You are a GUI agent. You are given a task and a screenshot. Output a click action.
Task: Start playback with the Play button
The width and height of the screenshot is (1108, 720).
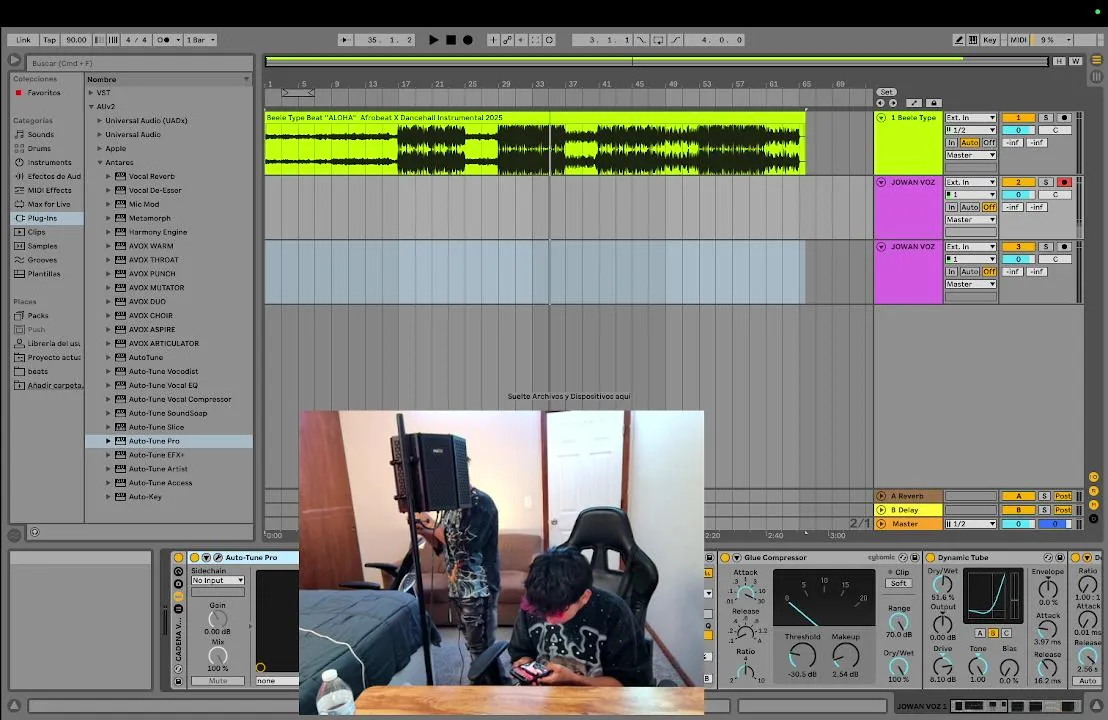point(433,40)
